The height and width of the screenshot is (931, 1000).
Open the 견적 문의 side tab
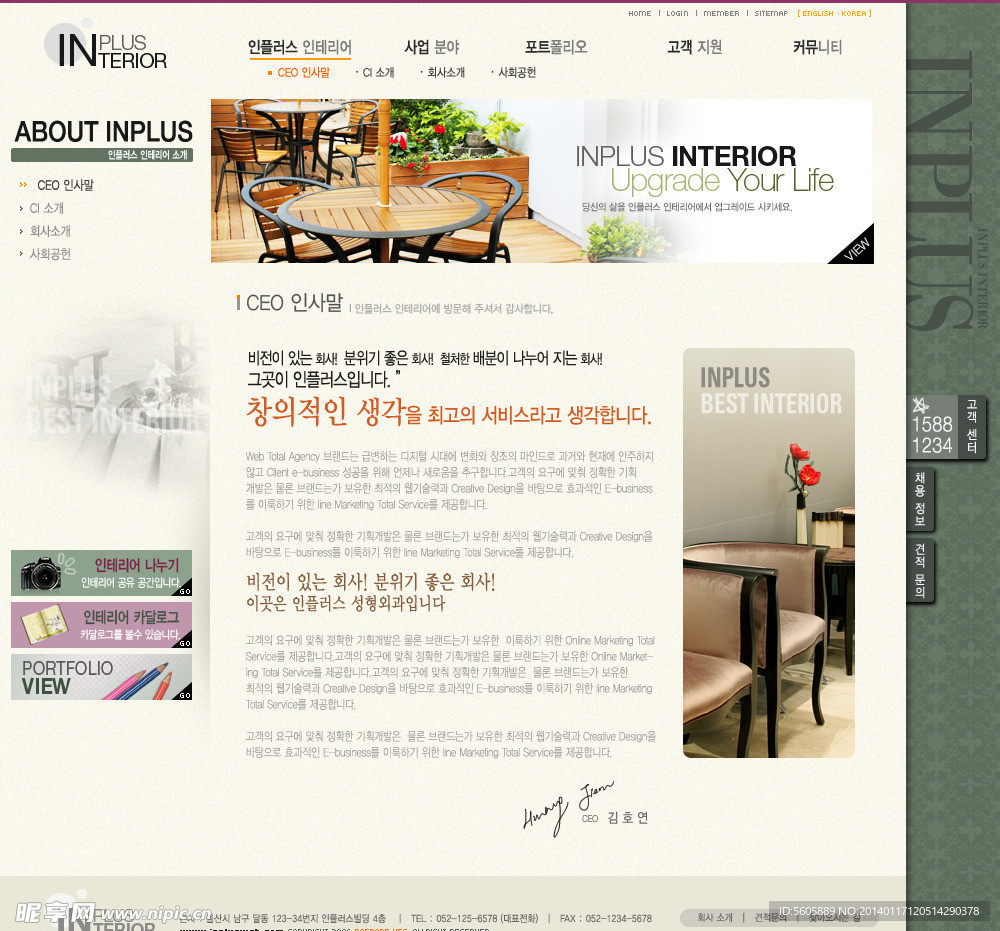tap(920, 570)
